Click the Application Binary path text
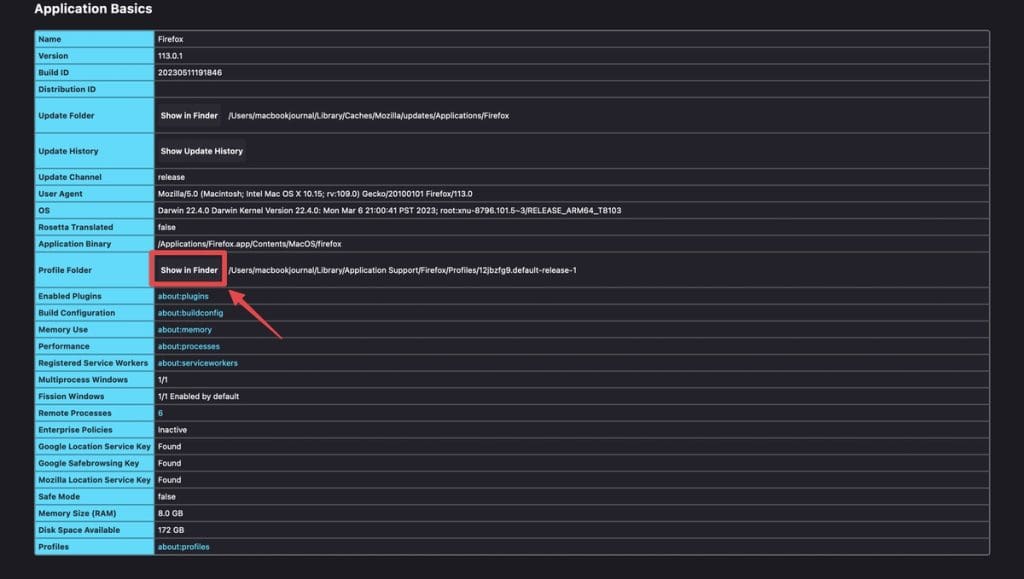The width and height of the screenshot is (1024, 579). 249,243
